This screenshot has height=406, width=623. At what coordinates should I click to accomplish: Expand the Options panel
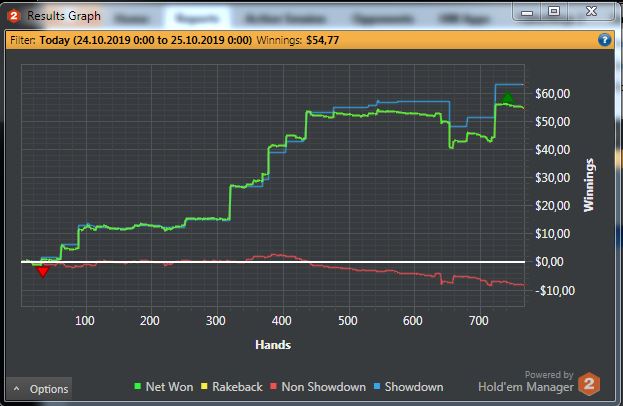pos(39,389)
